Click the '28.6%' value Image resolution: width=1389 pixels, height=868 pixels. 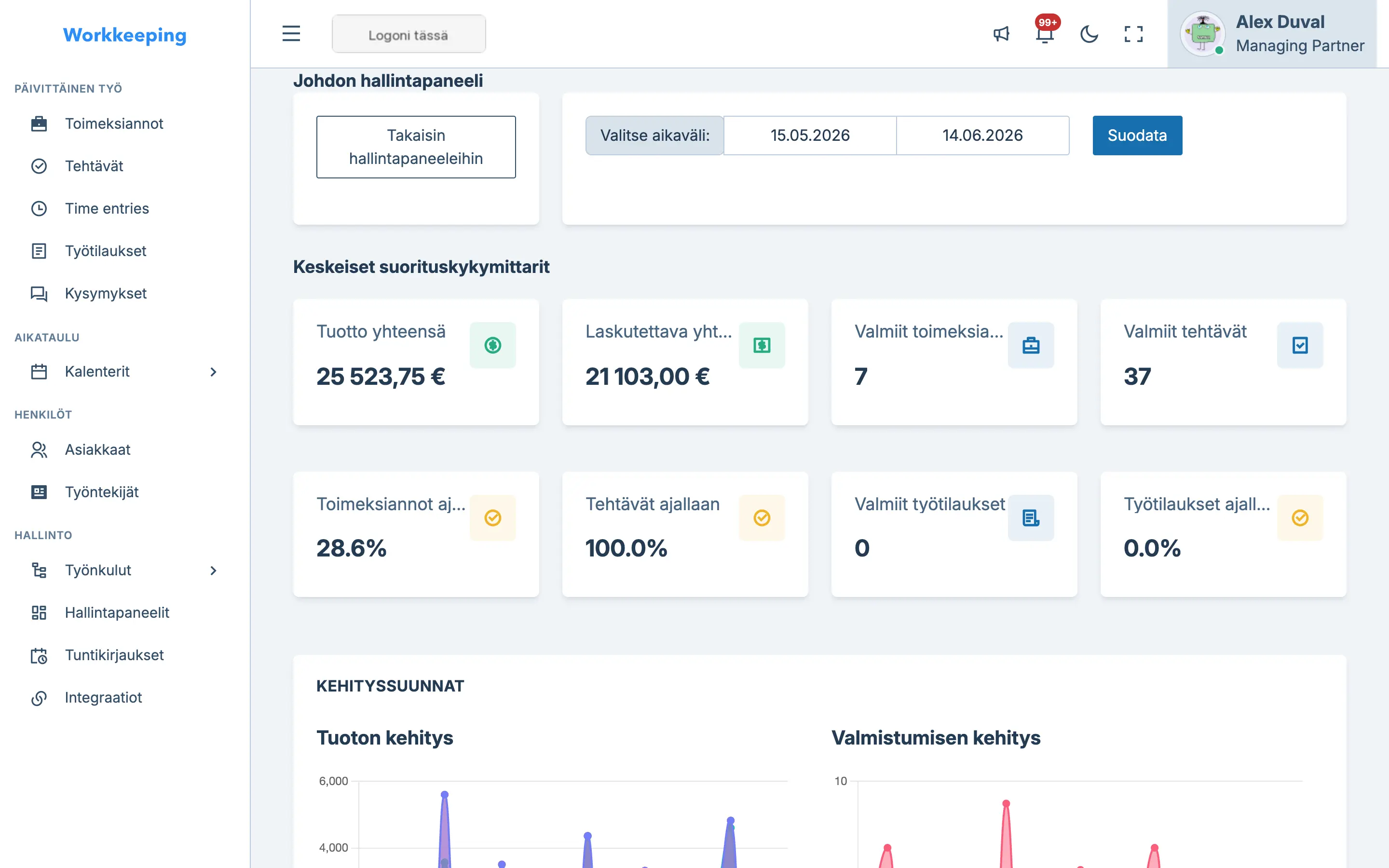pos(351,548)
